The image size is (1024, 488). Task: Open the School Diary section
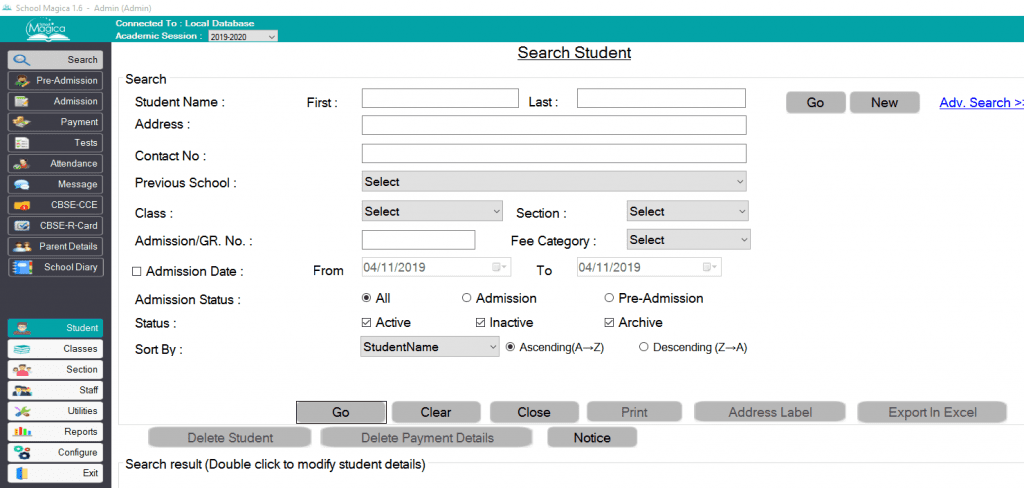pos(56,267)
